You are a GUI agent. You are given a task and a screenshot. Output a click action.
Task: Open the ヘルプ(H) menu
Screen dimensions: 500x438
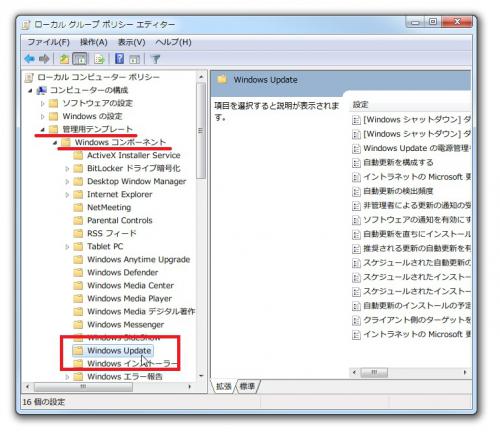click(173, 42)
